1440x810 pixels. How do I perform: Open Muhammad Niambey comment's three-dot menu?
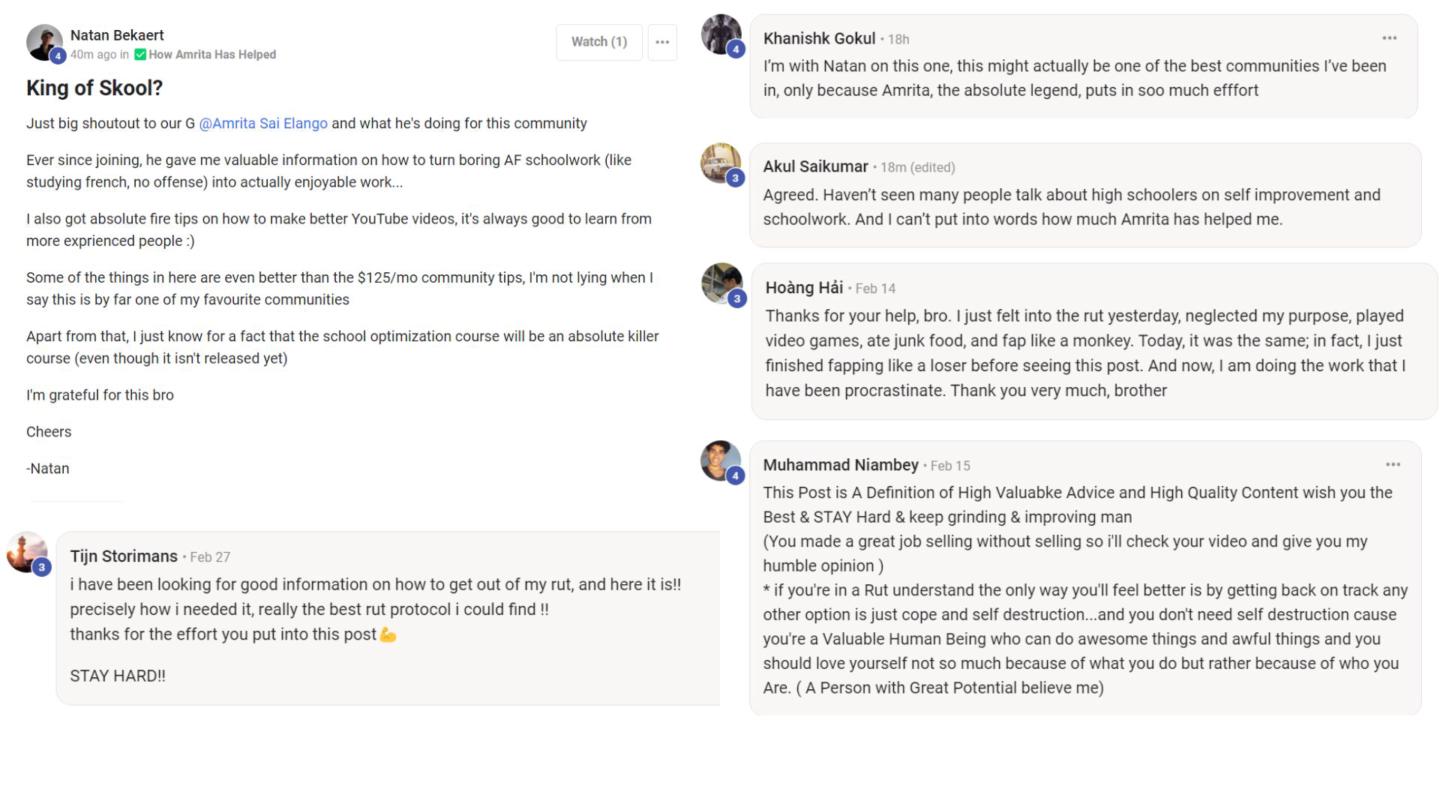(1393, 465)
